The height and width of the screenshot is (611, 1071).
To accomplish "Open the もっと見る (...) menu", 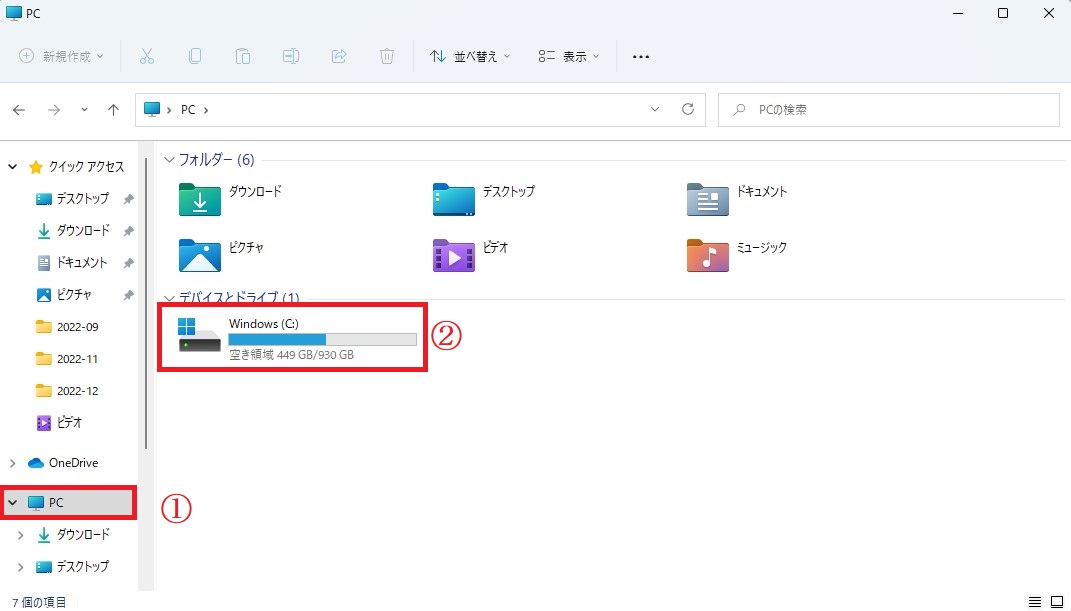I will (641, 56).
